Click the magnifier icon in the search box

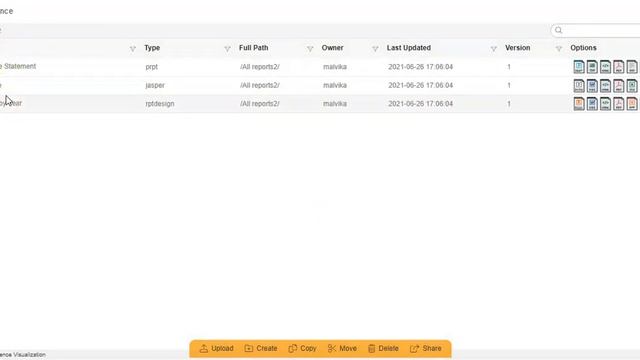point(558,30)
